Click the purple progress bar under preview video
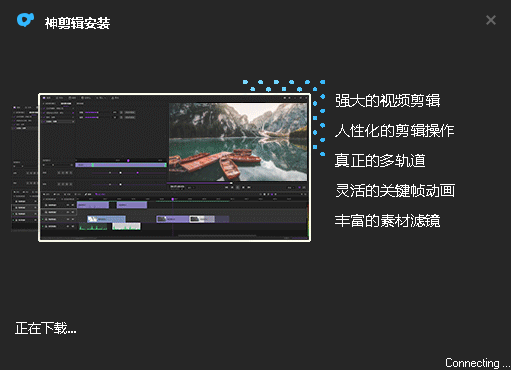 200,183
